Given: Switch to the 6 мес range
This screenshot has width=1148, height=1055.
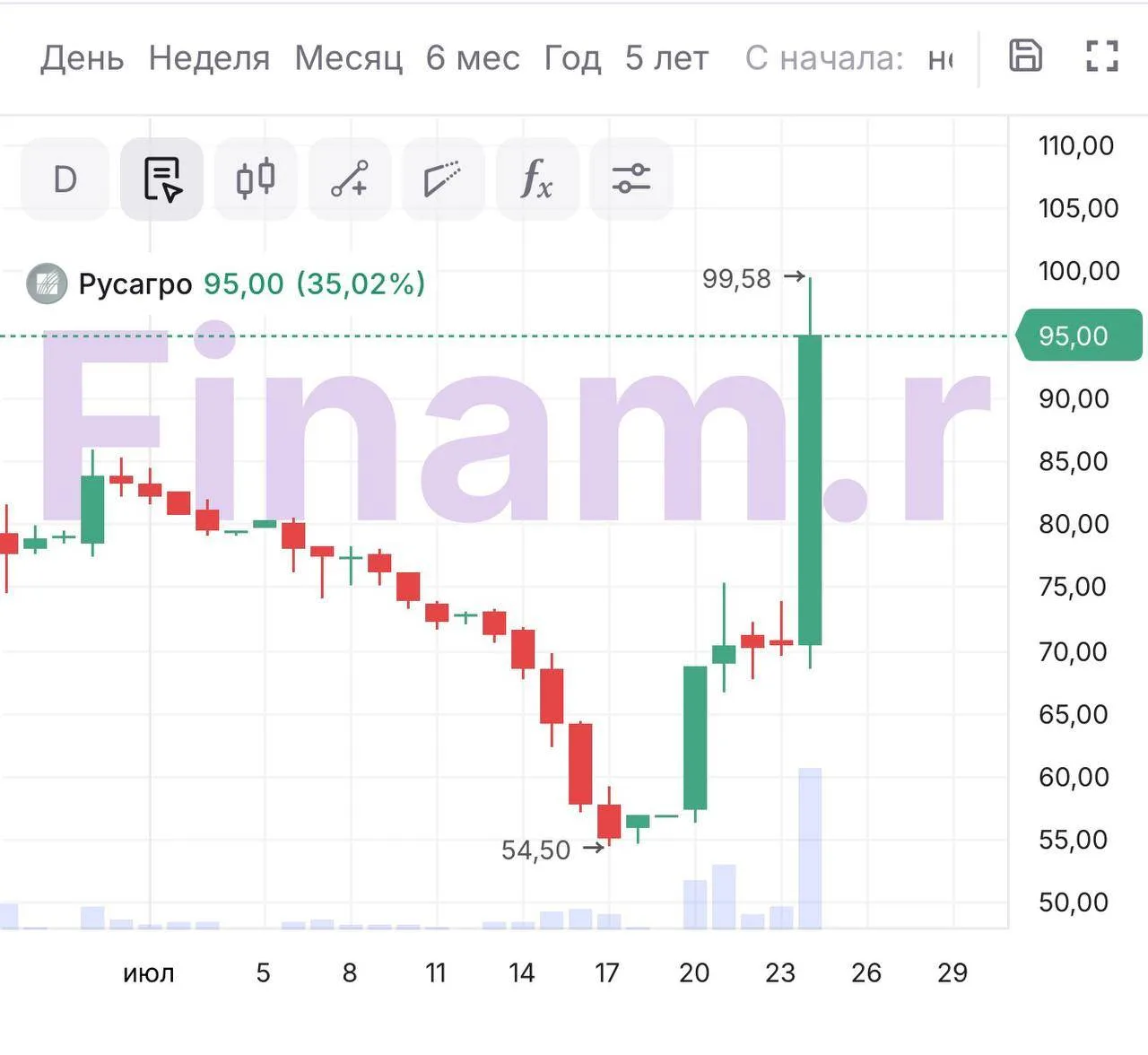Looking at the screenshot, I should 473,58.
